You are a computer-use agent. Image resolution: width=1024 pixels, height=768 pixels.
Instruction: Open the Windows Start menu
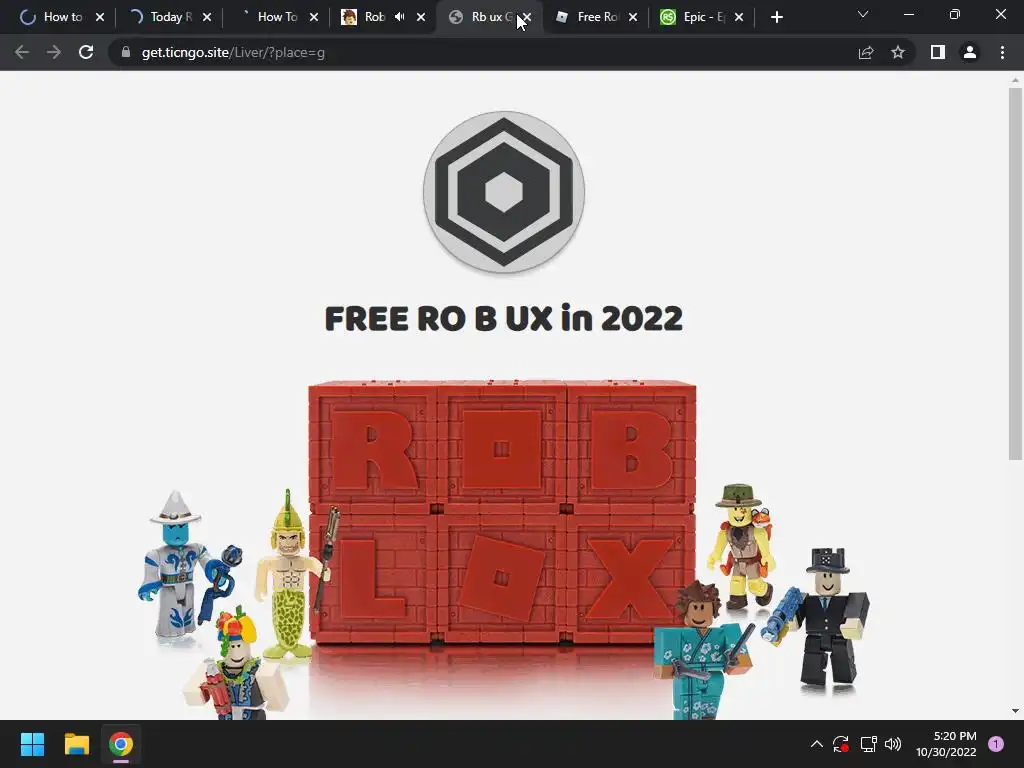[32, 744]
